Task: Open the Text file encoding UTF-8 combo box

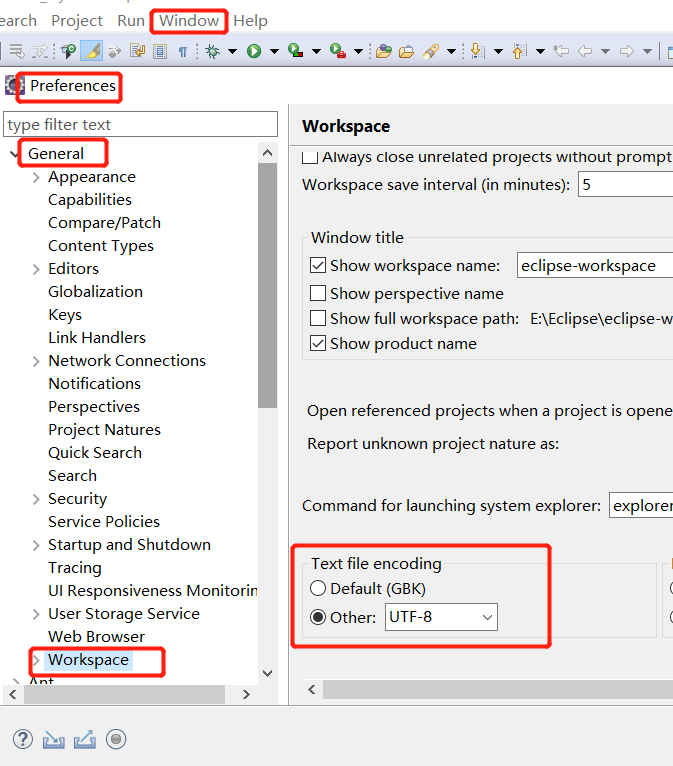Action: coord(441,617)
